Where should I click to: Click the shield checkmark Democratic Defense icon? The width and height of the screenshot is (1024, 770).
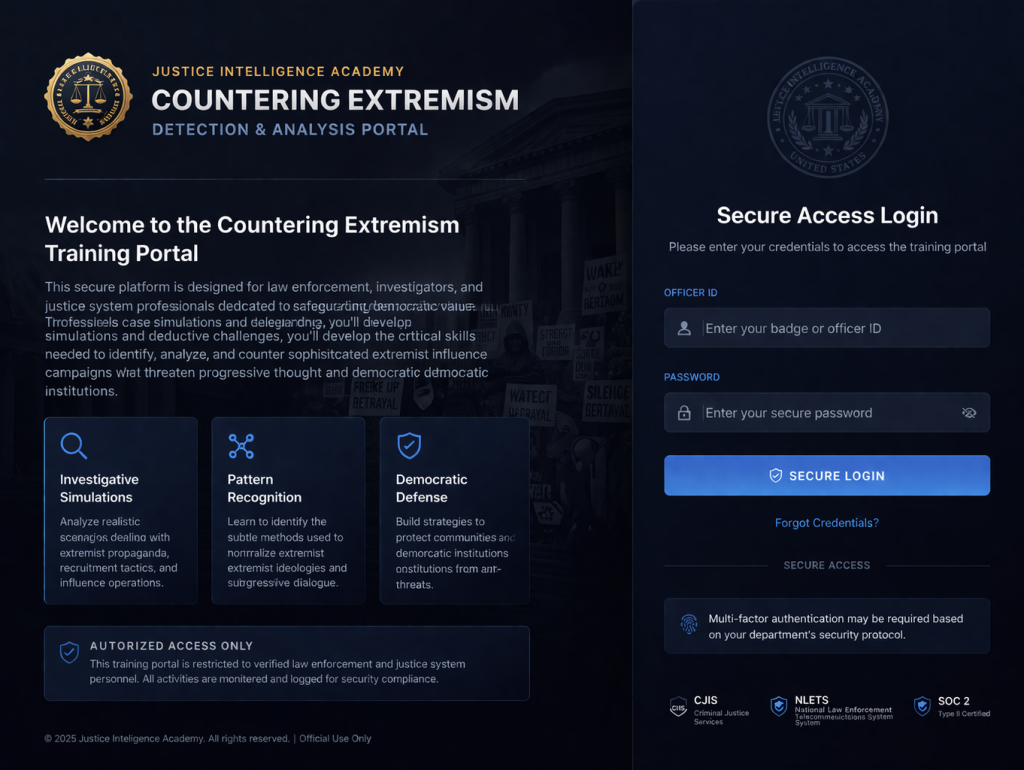pos(409,445)
